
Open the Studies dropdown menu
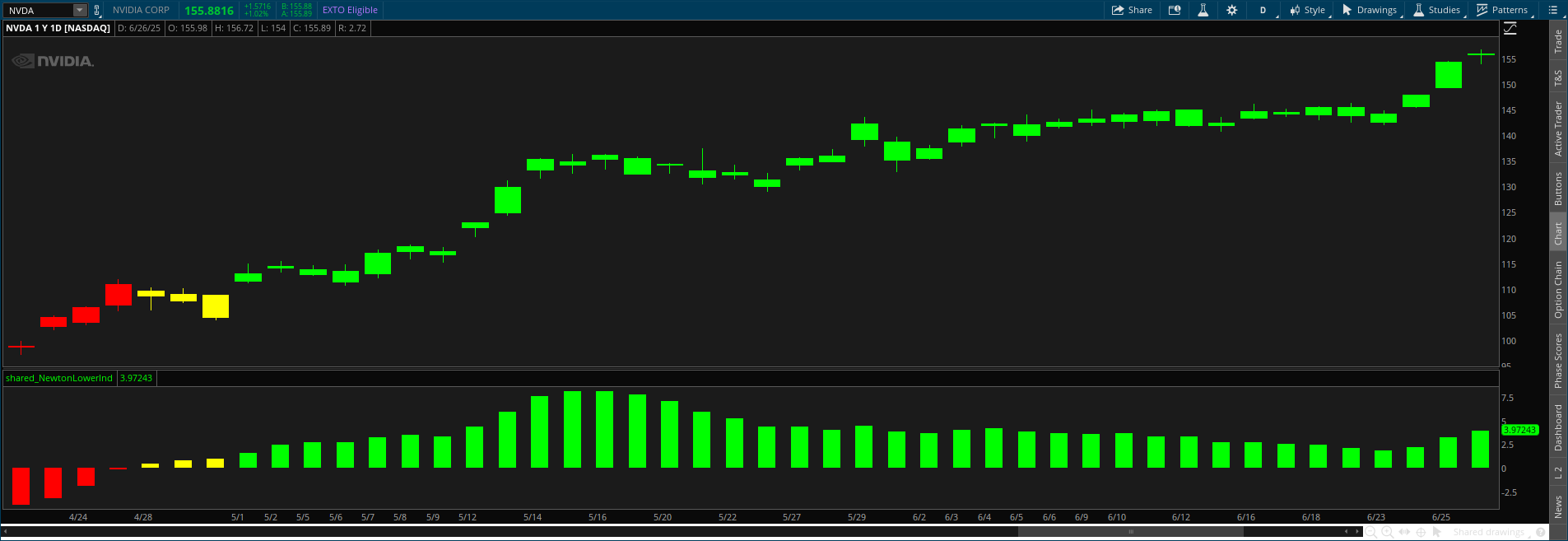1438,10
